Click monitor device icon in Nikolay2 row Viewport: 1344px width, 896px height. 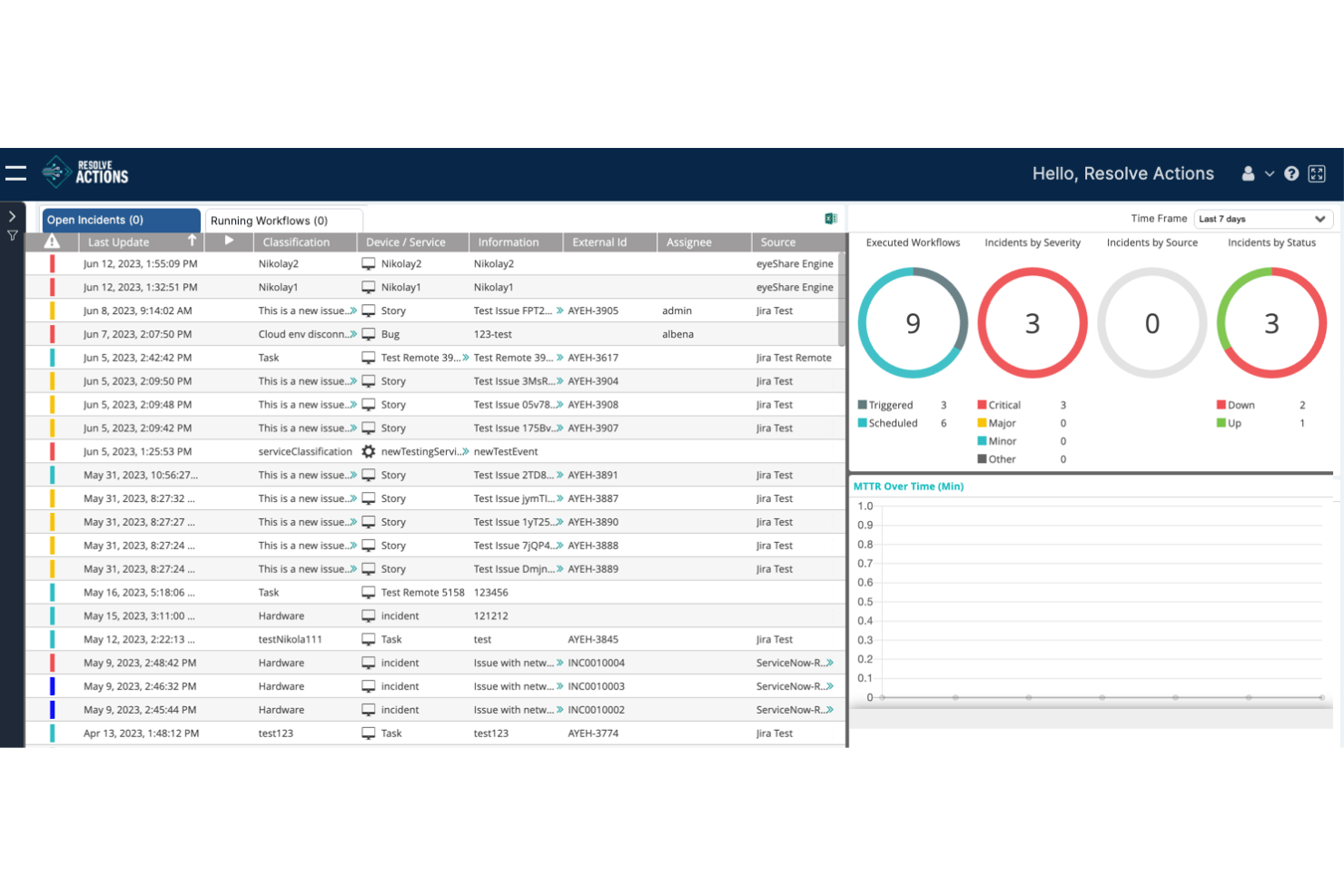(x=368, y=263)
